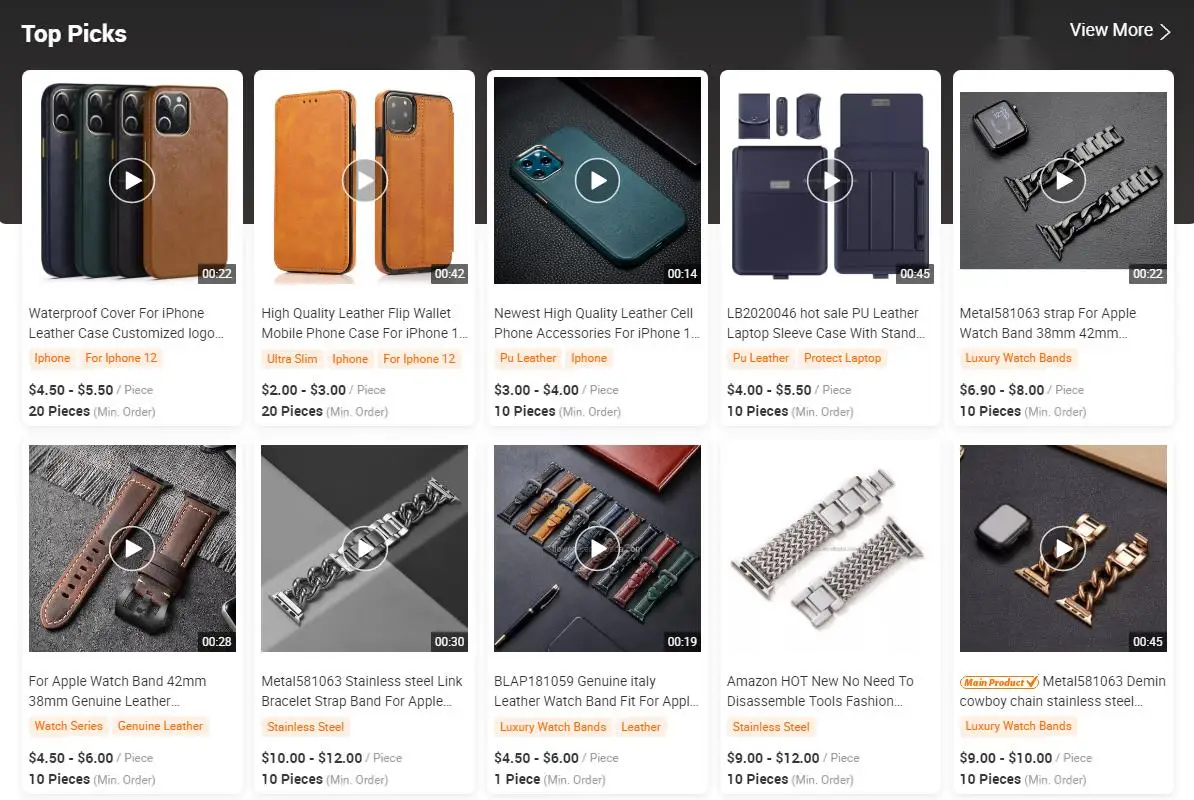Play the PU Leather Laptop Sleeve video
The width and height of the screenshot is (1194, 800).
coord(830,180)
